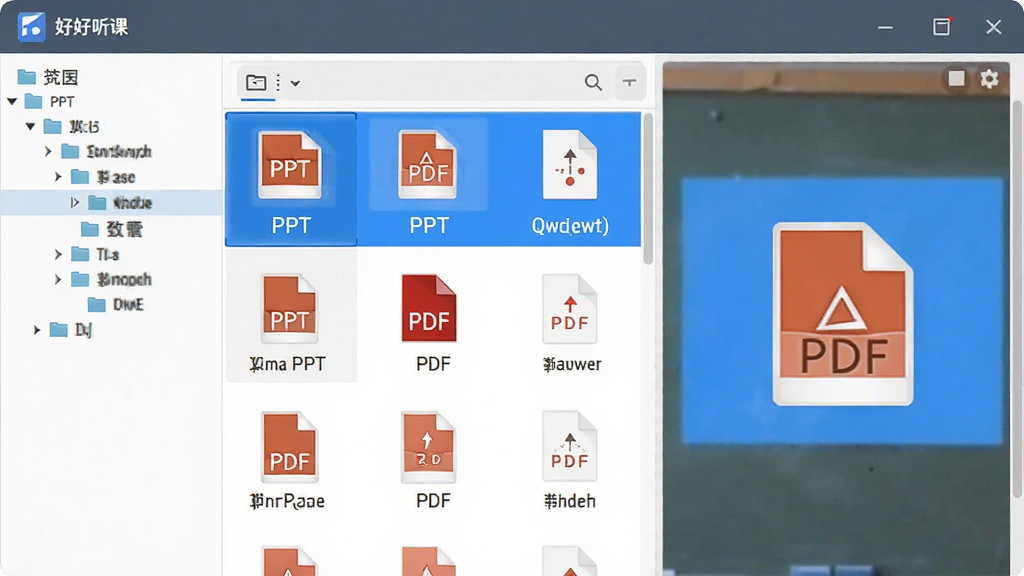Click the app logo in title bar
This screenshot has width=1024, height=576.
coord(31,27)
